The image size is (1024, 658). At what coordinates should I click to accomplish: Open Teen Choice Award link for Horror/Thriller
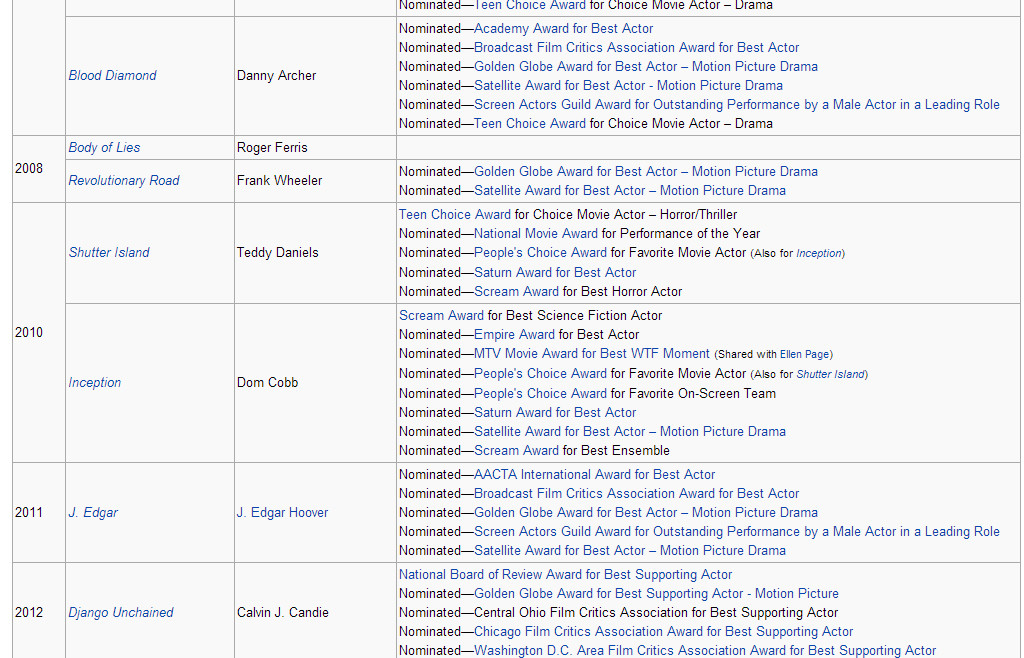[x=455, y=215]
